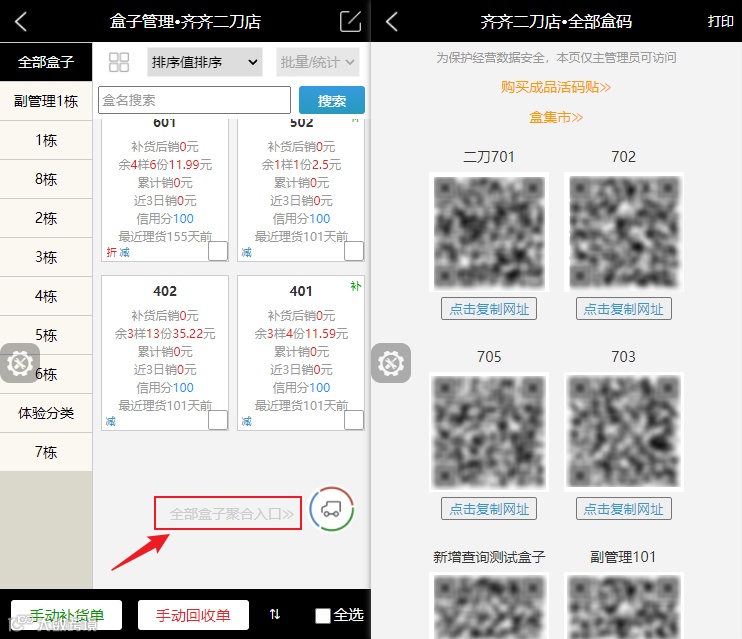Select the 7栋 category
The height and width of the screenshot is (639, 742).
click(46, 452)
